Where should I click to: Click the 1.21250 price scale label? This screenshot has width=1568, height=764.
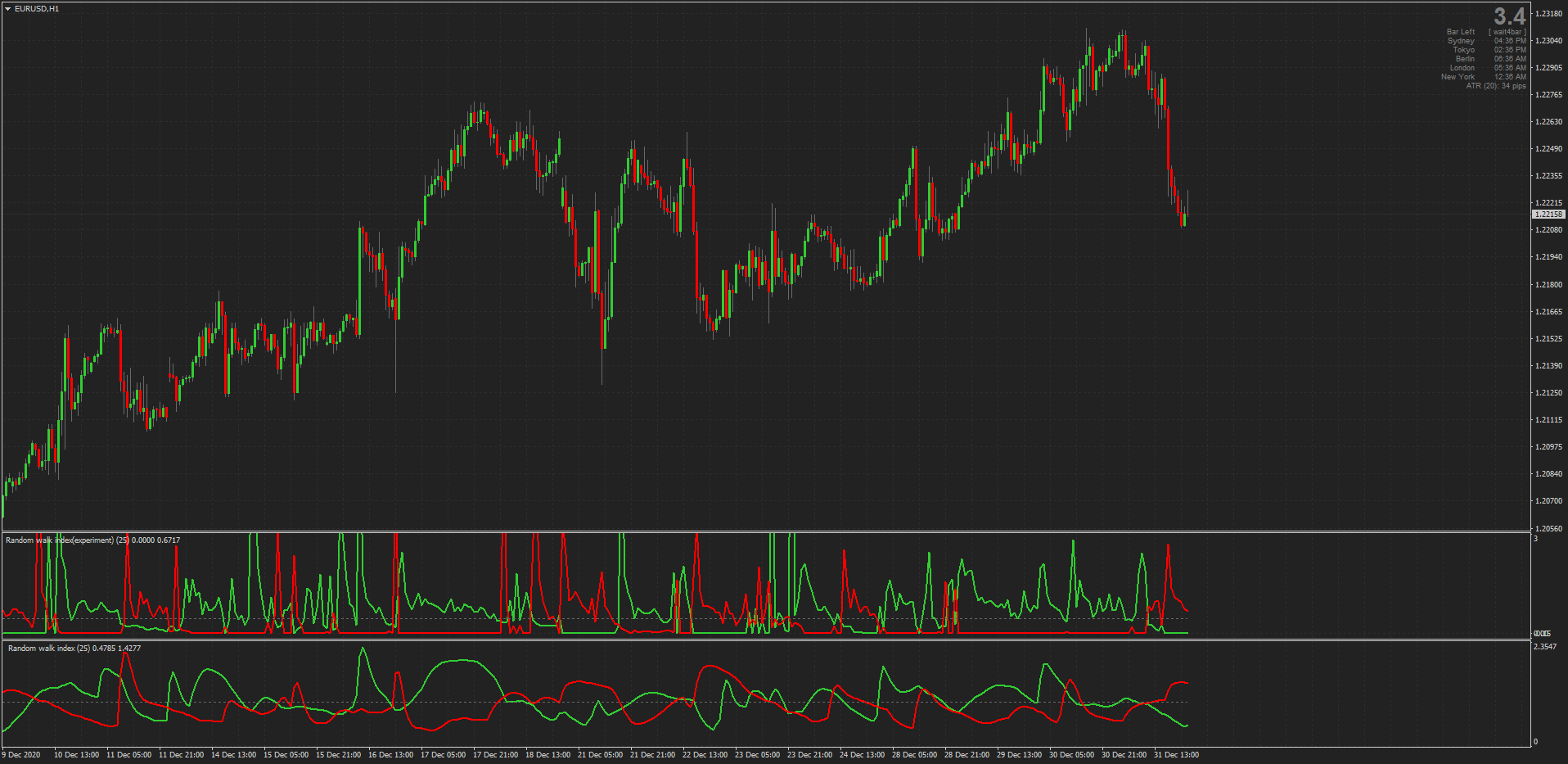[1548, 393]
